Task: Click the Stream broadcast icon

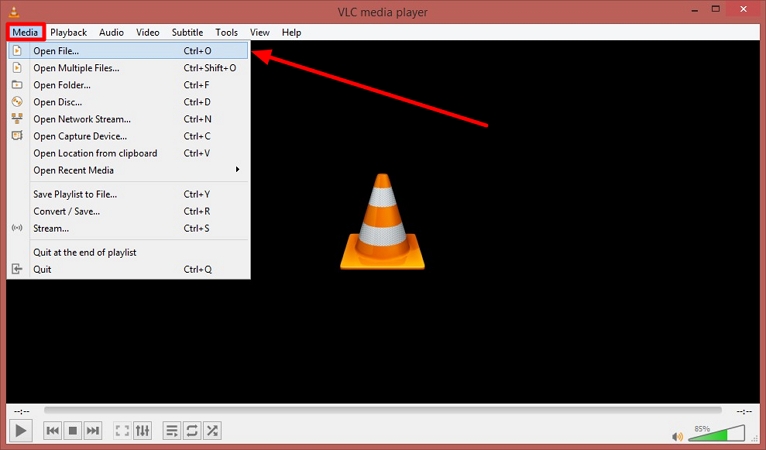Action: click(17, 228)
